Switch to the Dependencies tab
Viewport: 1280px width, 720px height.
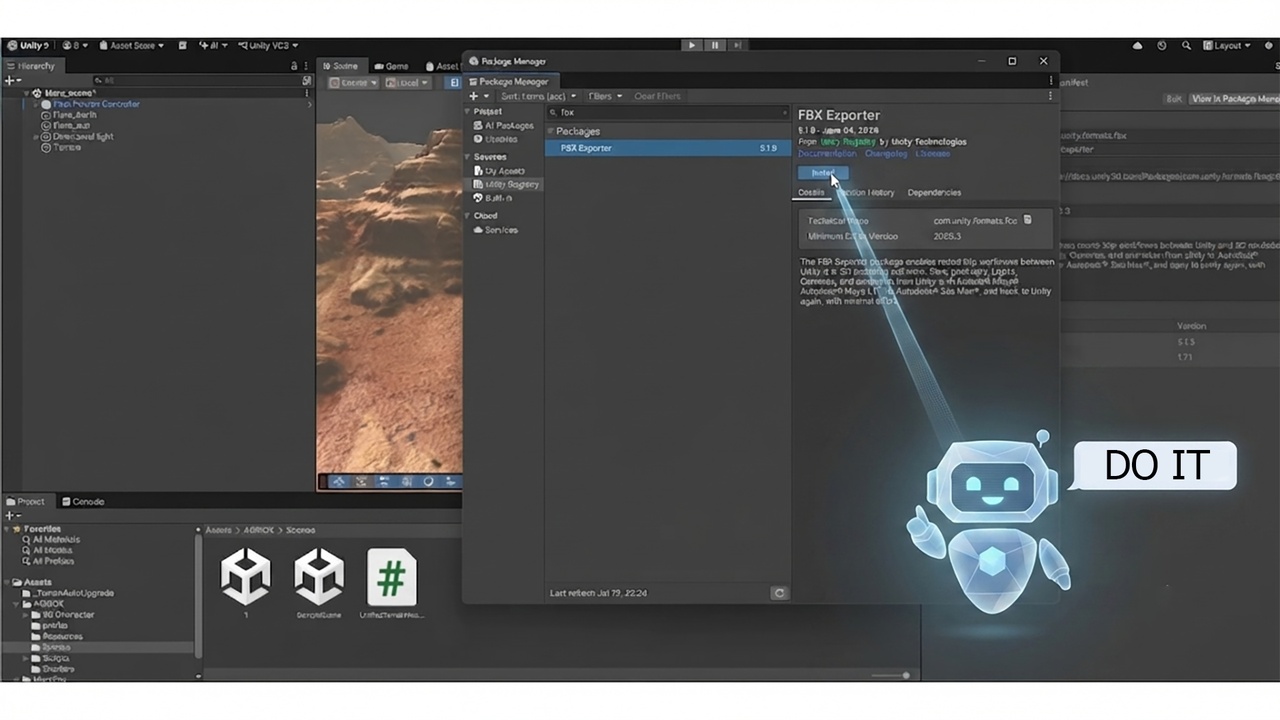934,192
